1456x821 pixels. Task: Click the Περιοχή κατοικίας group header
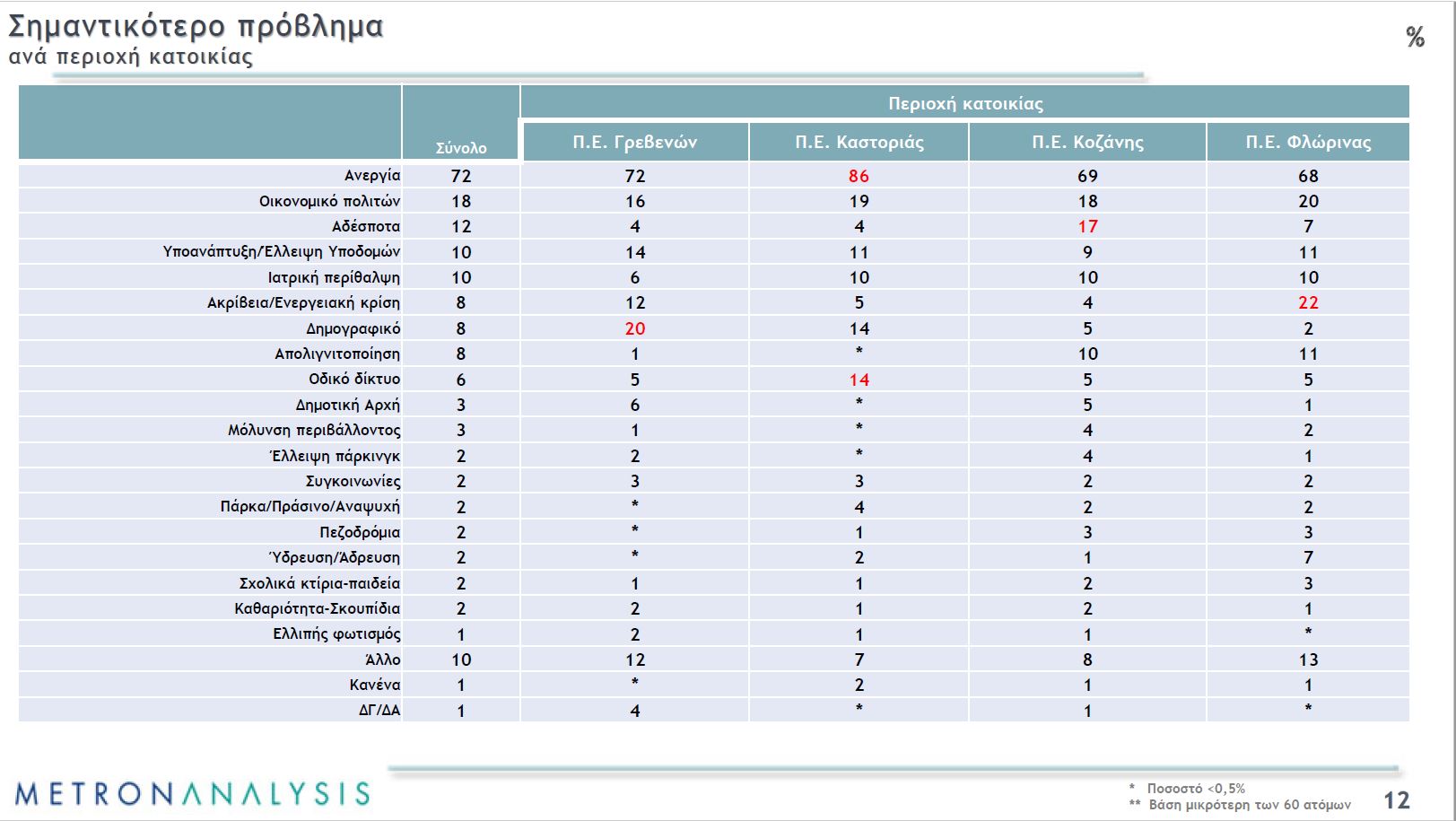tap(965, 103)
